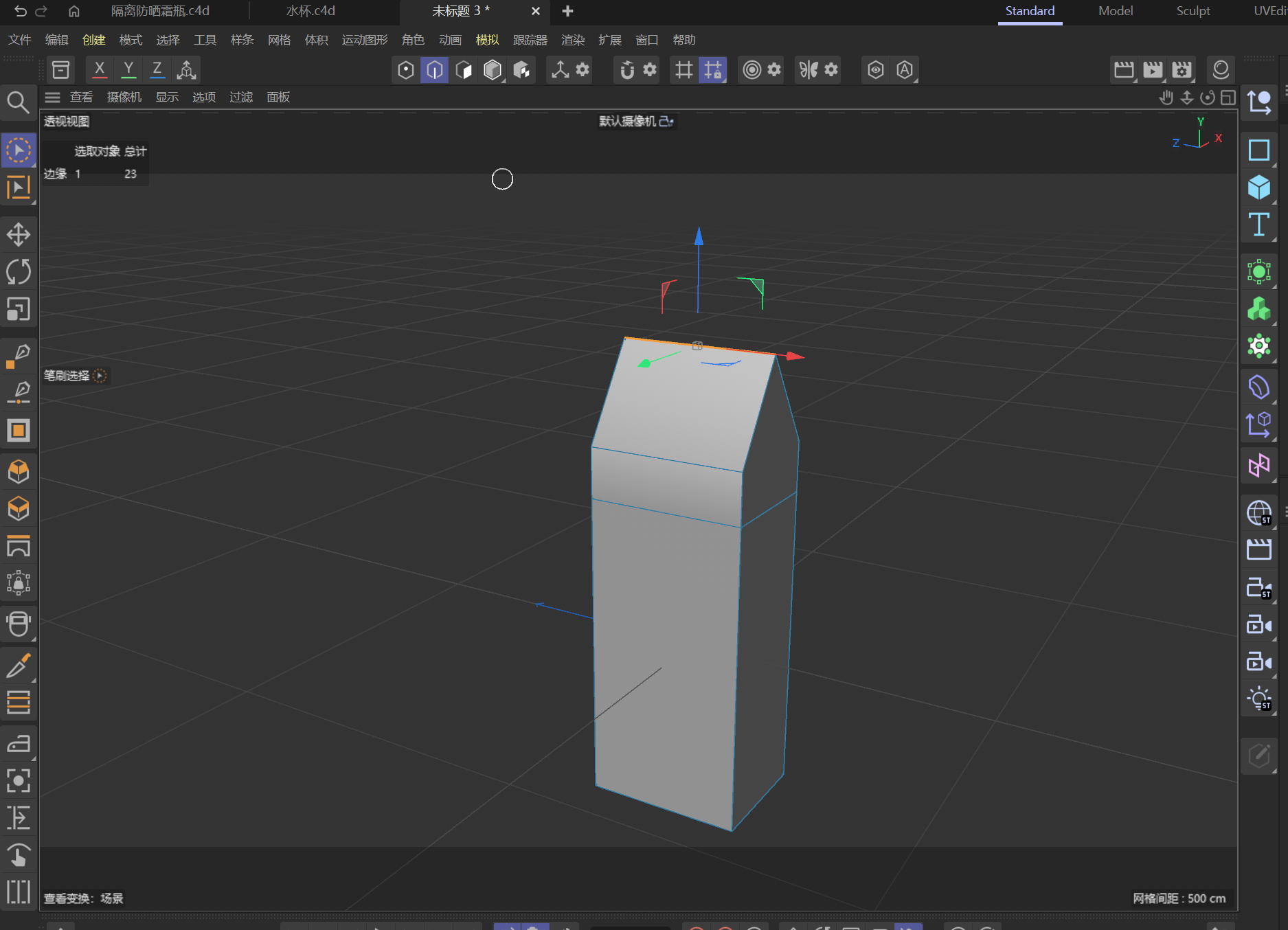Switch to 水杯.c4d document tab
The width and height of the screenshot is (1288, 930).
click(310, 11)
